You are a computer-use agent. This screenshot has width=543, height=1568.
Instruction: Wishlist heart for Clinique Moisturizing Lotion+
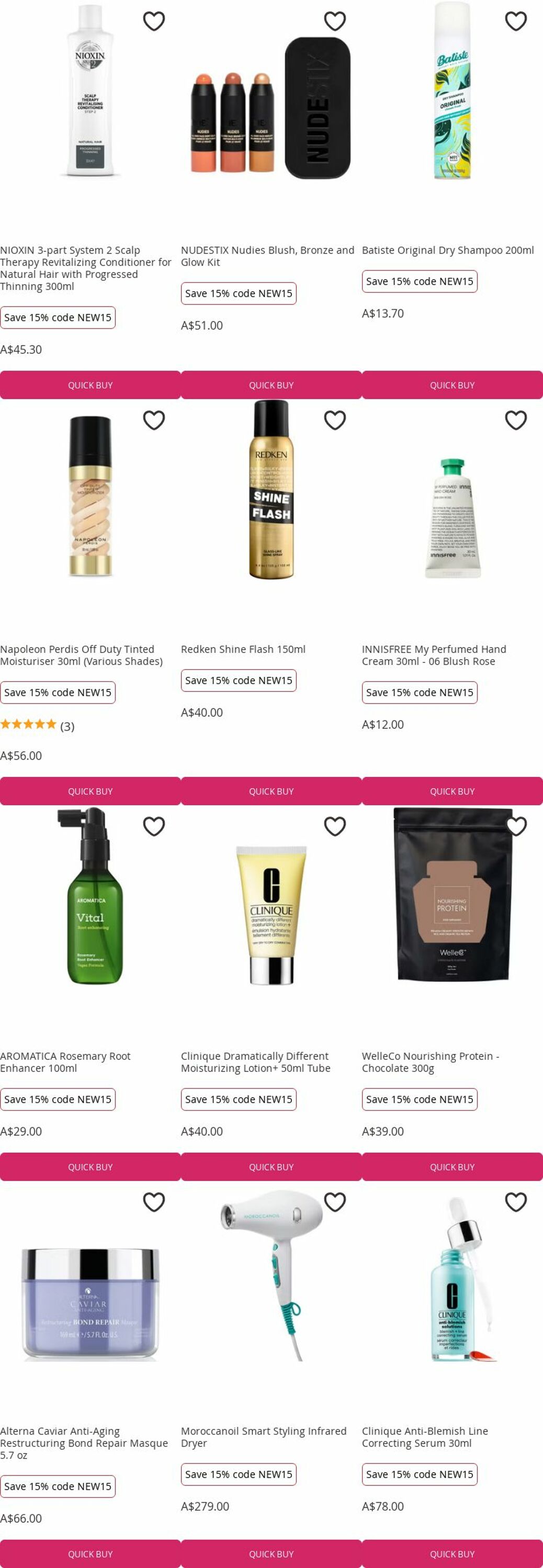(335, 826)
